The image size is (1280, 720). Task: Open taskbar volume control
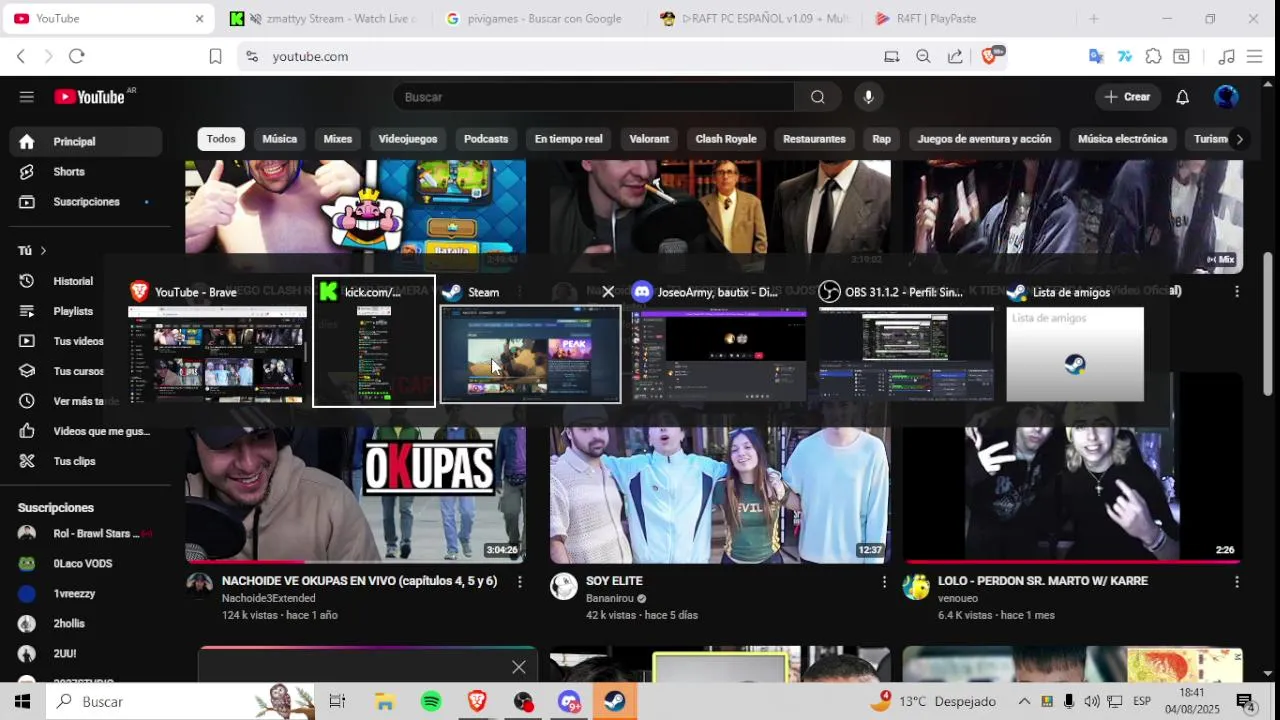click(1091, 702)
